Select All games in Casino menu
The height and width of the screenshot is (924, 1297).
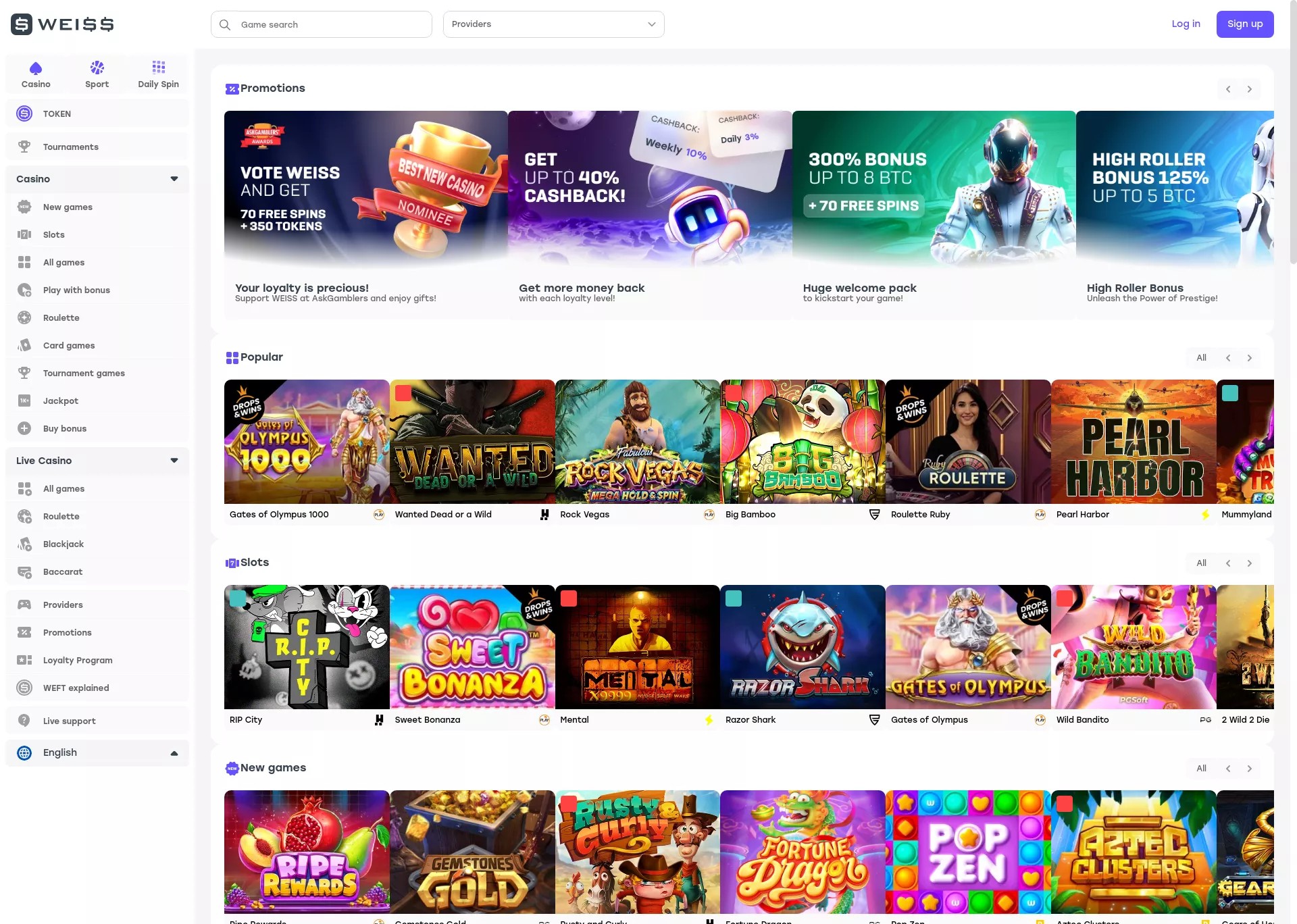[x=97, y=262]
